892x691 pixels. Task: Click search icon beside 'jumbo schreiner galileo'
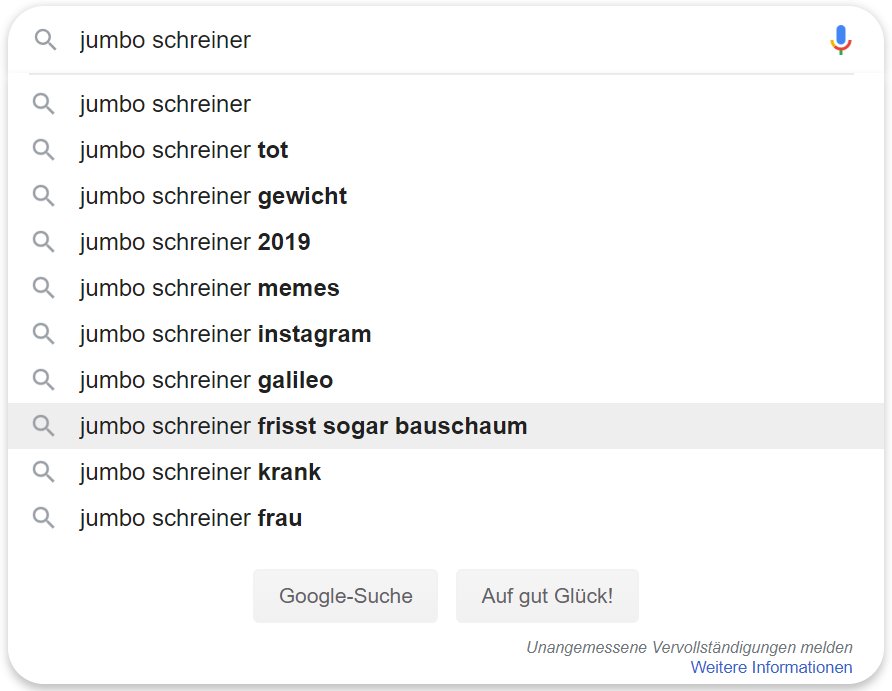point(43,380)
